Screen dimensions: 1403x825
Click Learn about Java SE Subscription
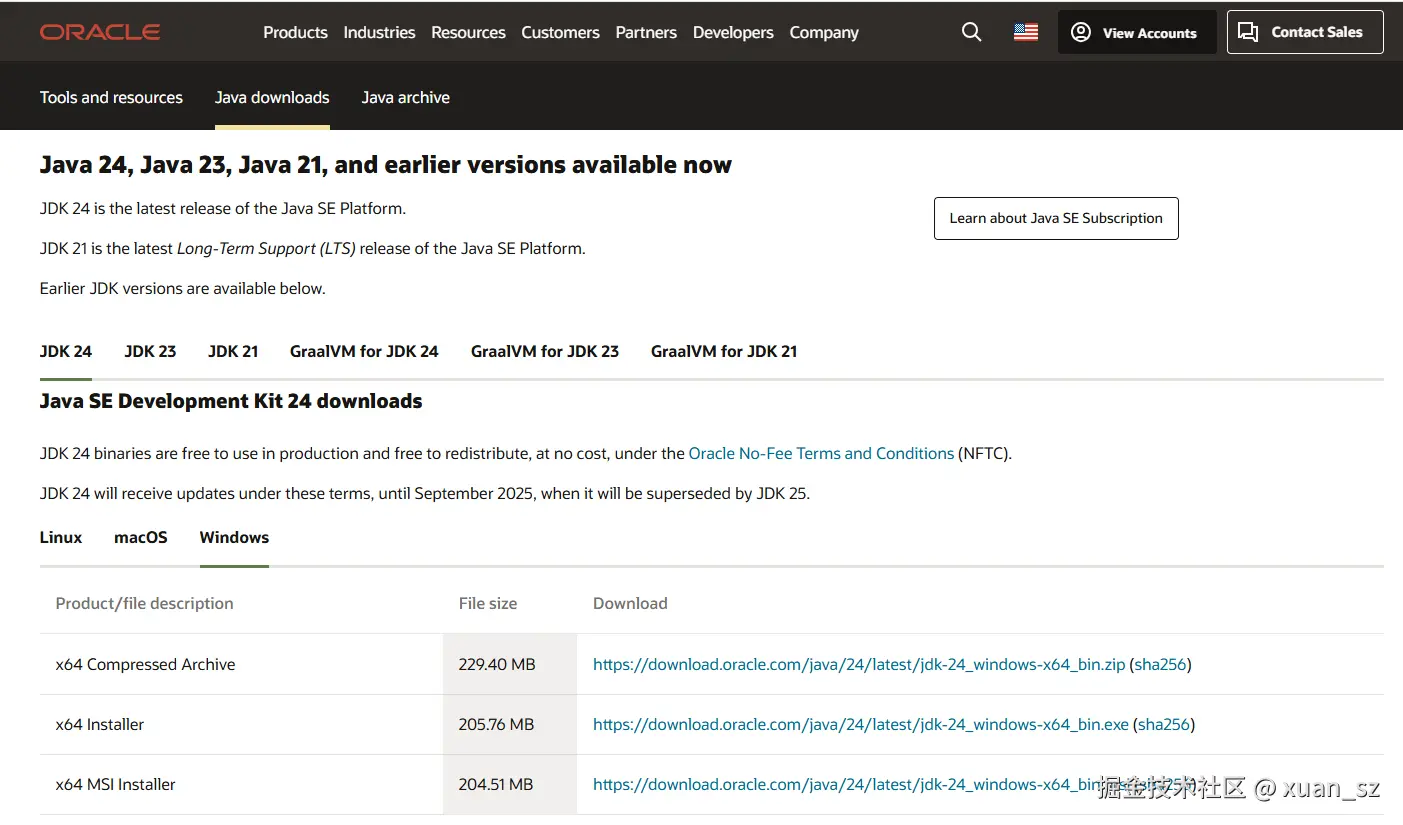point(1056,218)
